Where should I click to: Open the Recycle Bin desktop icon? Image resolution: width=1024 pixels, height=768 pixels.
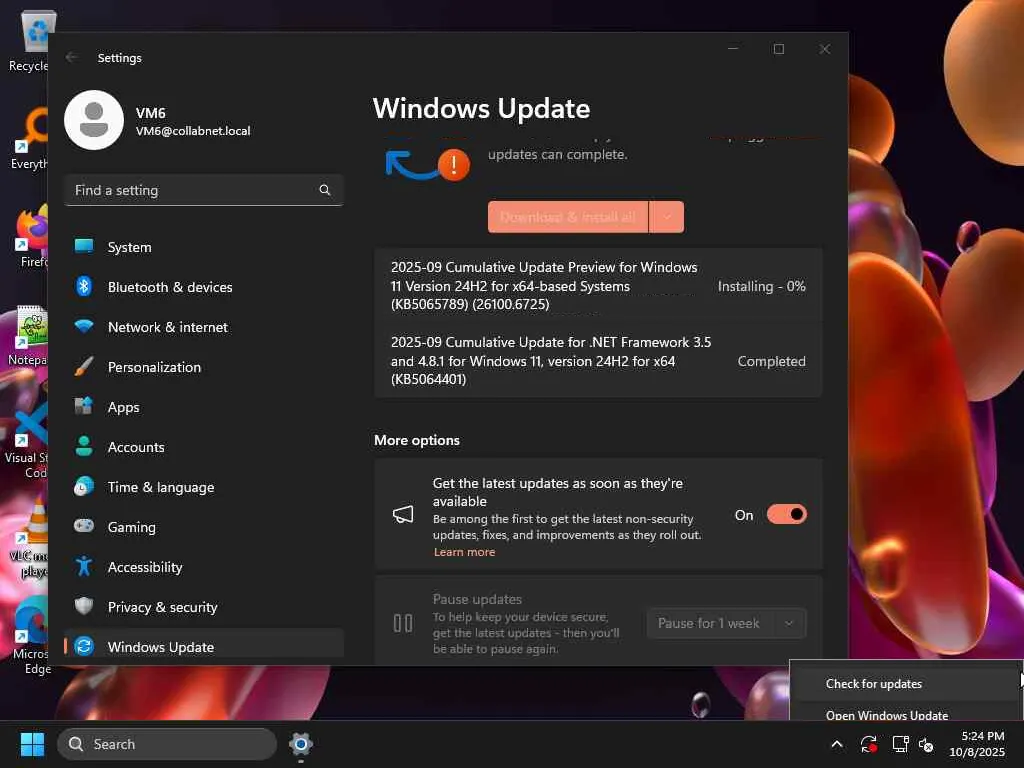[x=29, y=41]
